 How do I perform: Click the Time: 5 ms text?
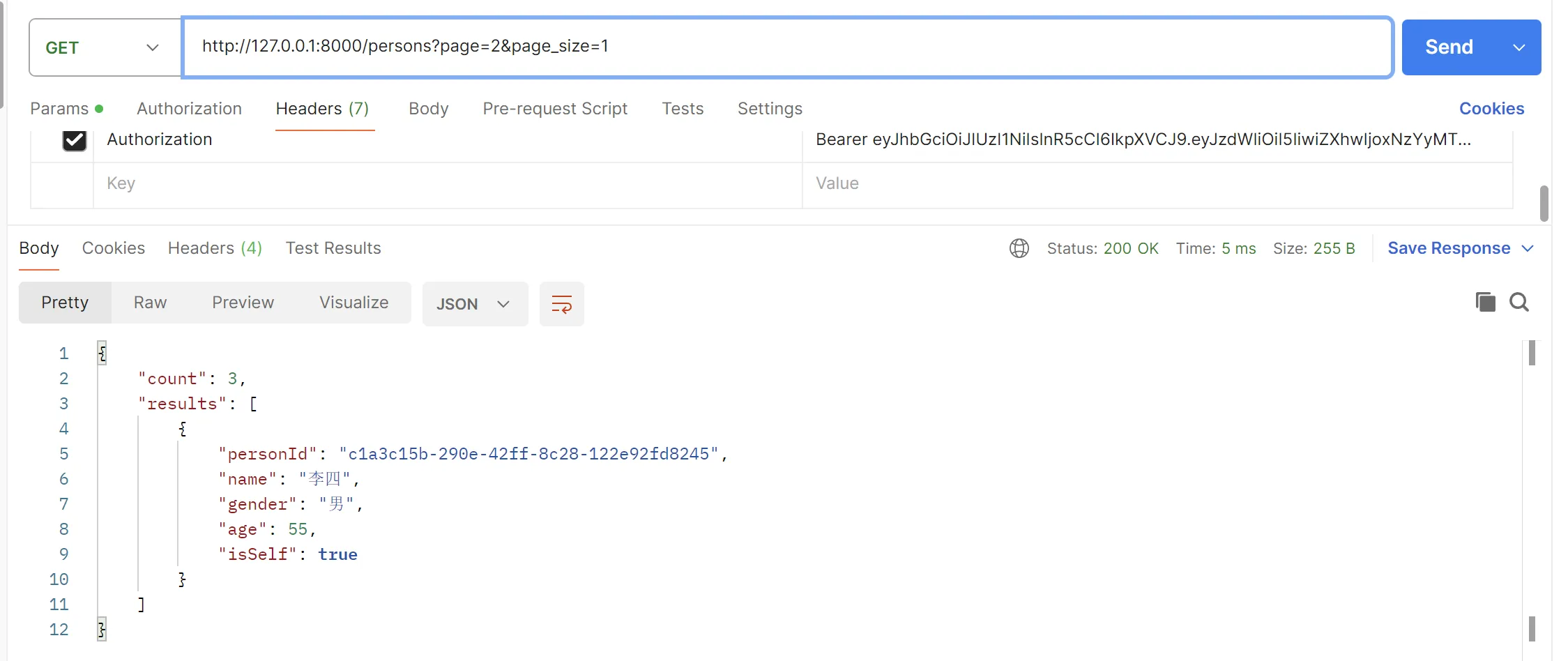1215,248
